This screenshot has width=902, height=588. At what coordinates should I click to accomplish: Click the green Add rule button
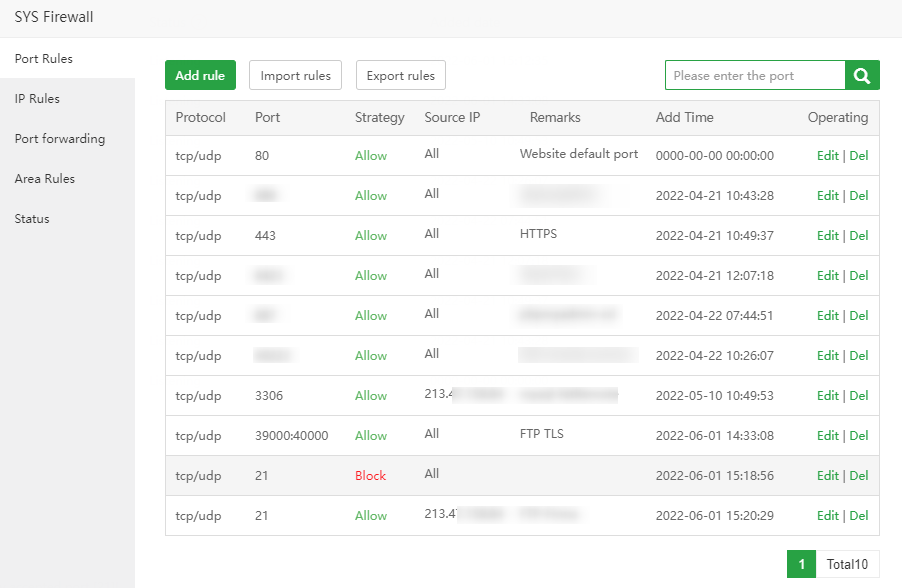coord(200,75)
